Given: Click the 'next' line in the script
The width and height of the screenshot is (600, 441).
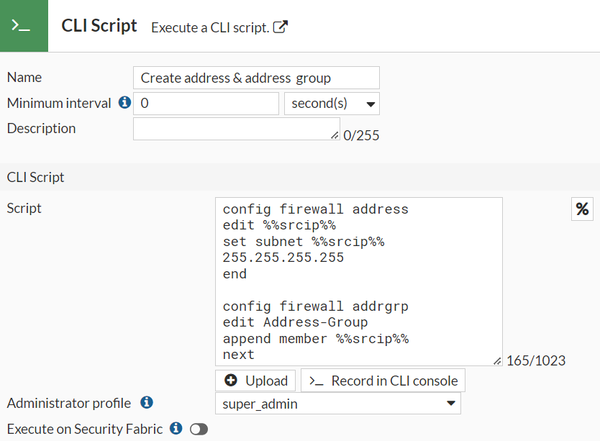Looking at the screenshot, I should coord(240,354).
